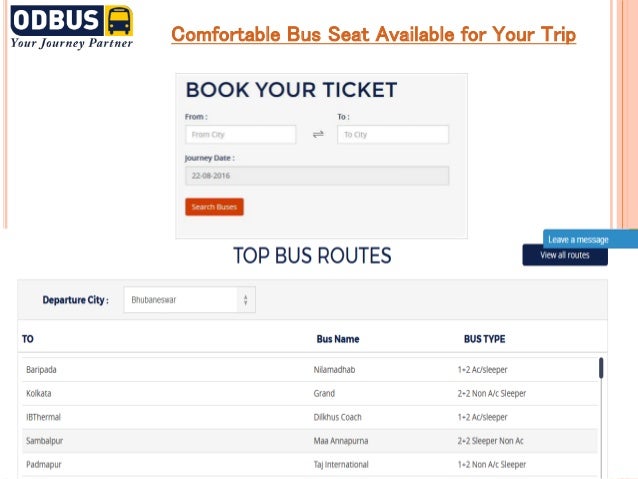Click the ODBUS bus logo icon
Screen dimensions: 638x479
119,20
